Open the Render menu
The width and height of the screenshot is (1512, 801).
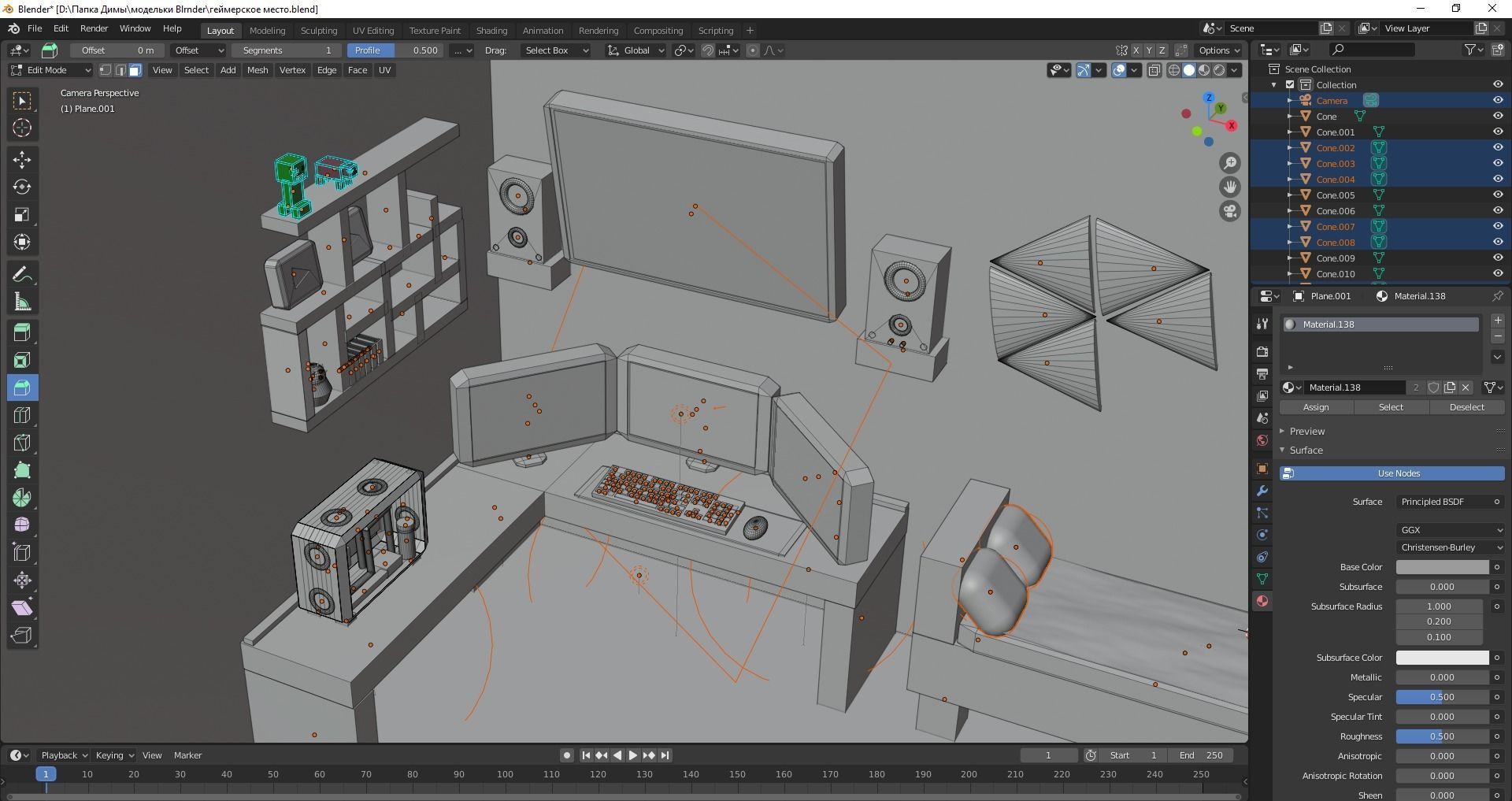pyautogui.click(x=94, y=28)
